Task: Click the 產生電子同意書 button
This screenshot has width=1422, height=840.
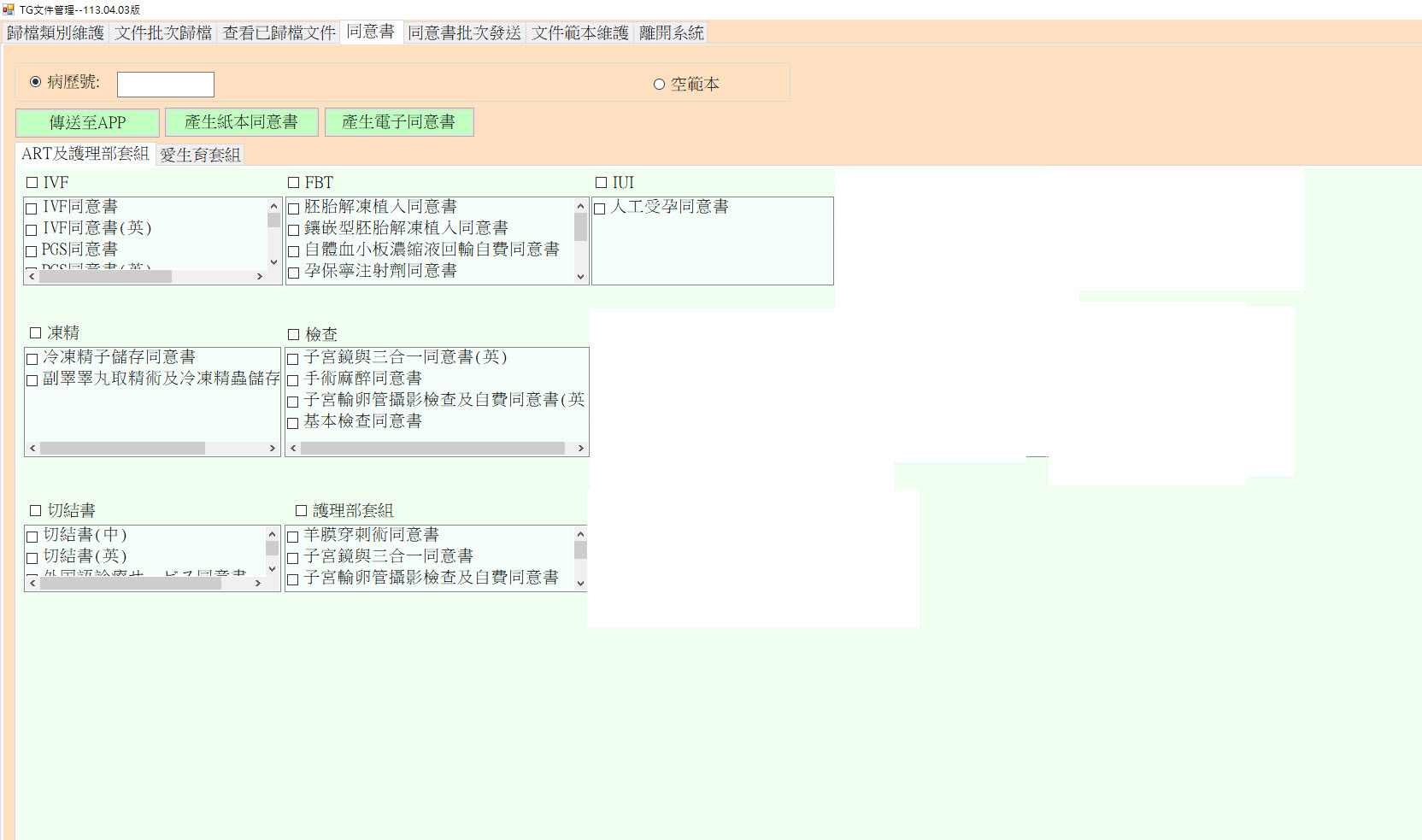Action: (x=399, y=121)
